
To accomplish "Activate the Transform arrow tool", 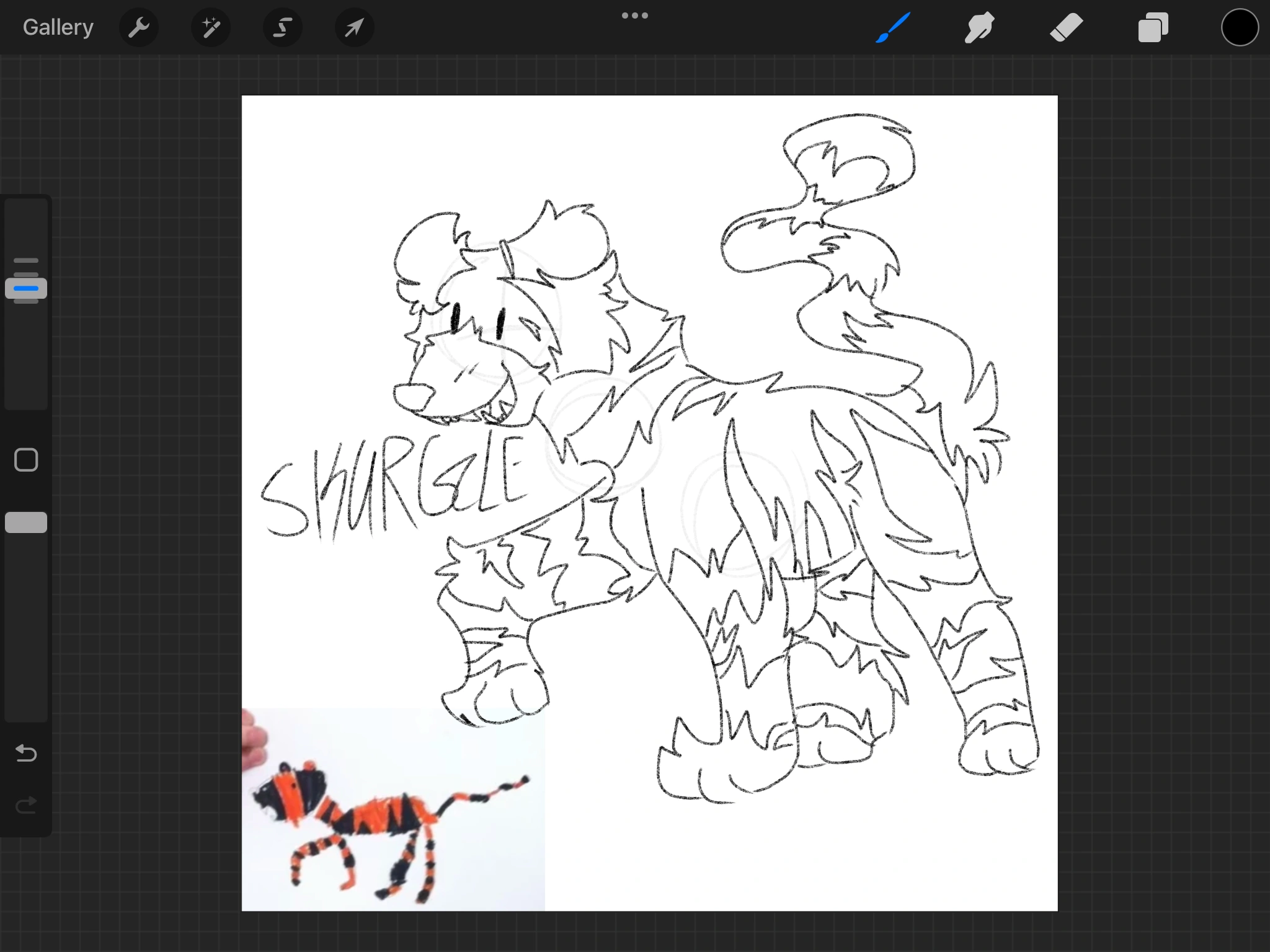I will 354,27.
